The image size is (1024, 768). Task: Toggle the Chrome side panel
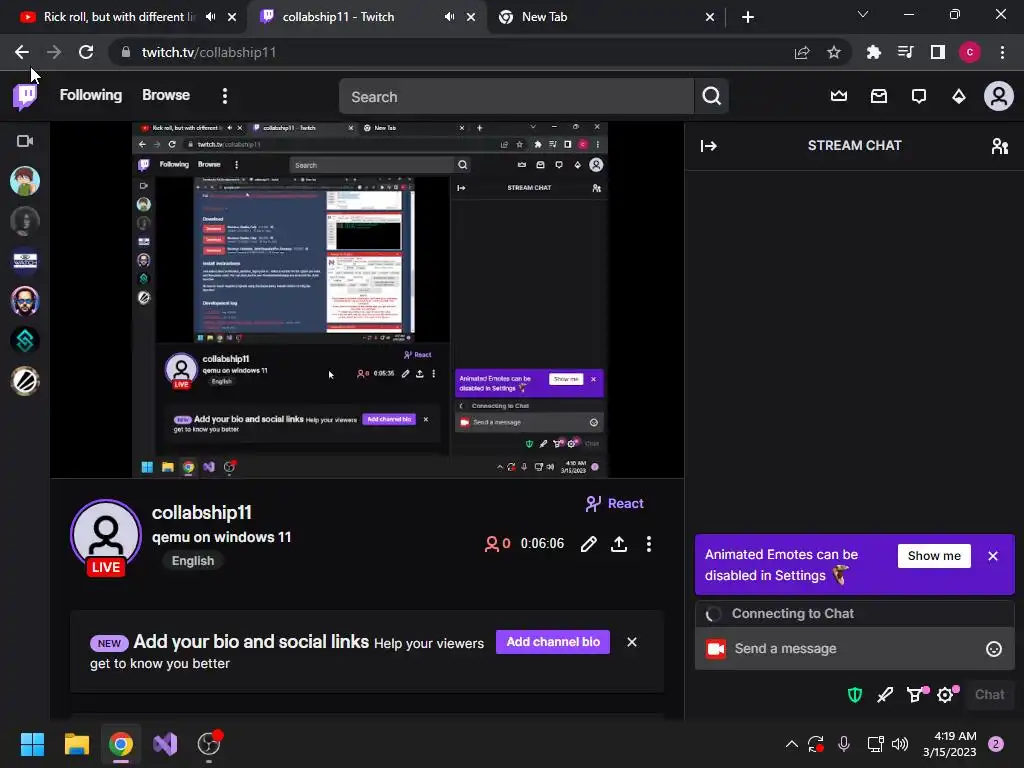point(938,52)
